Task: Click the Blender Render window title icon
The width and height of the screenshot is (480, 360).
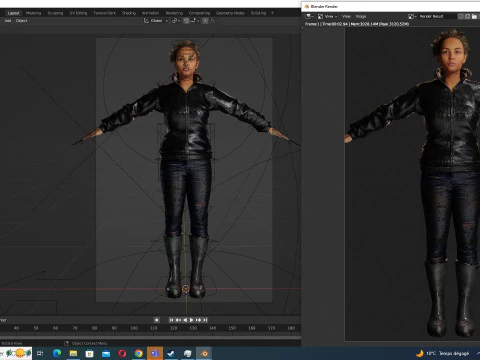Action: [307, 6]
